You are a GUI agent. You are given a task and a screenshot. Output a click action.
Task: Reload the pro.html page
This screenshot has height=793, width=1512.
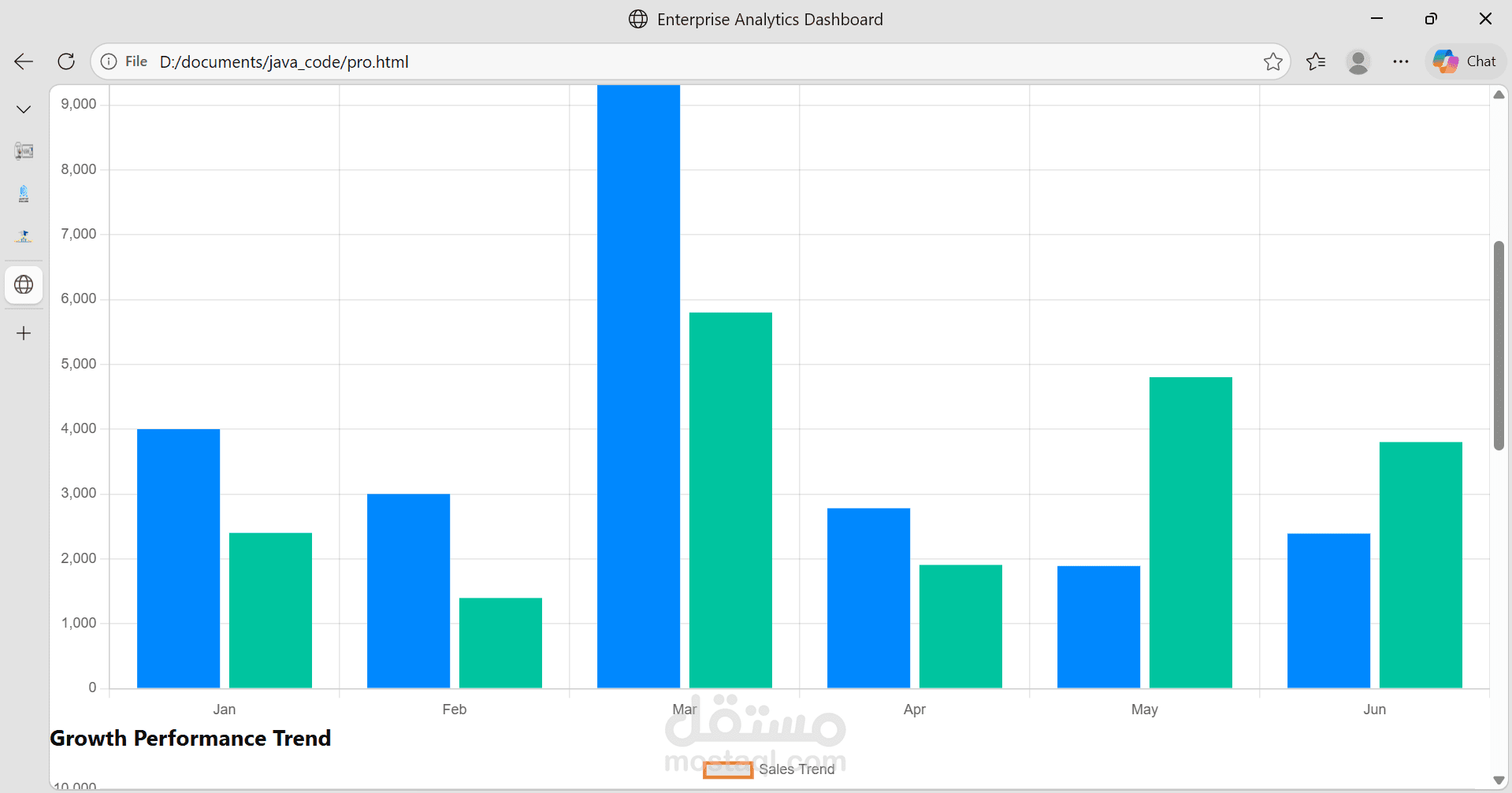(66, 61)
